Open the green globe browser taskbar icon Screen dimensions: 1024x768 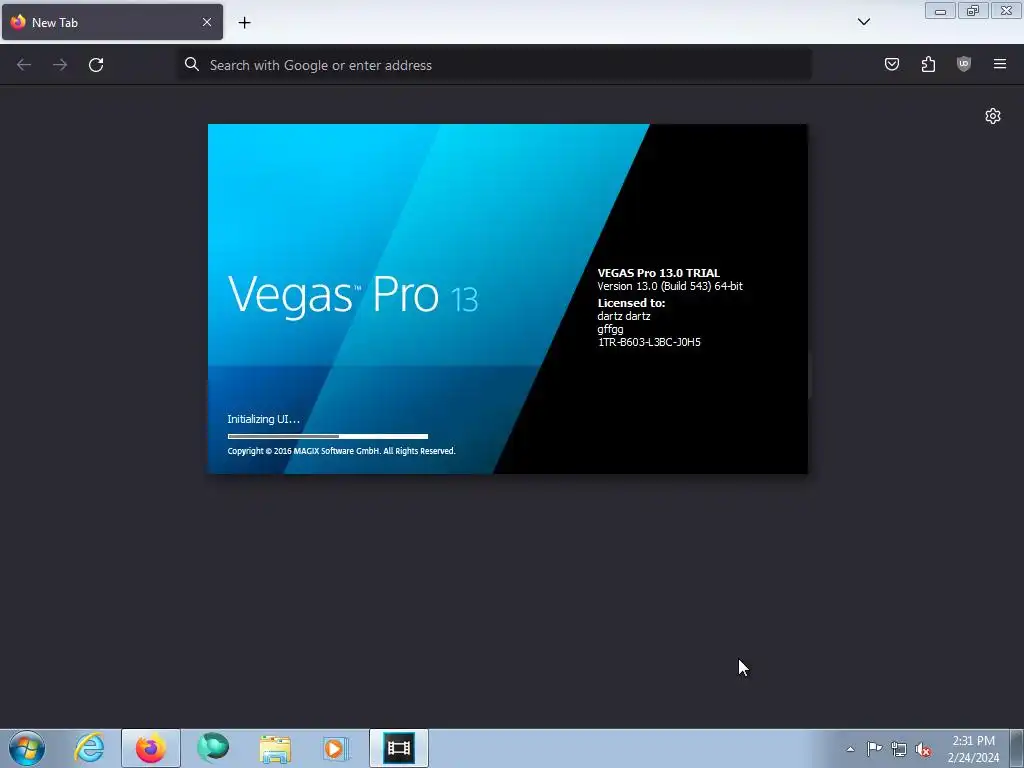click(x=213, y=748)
